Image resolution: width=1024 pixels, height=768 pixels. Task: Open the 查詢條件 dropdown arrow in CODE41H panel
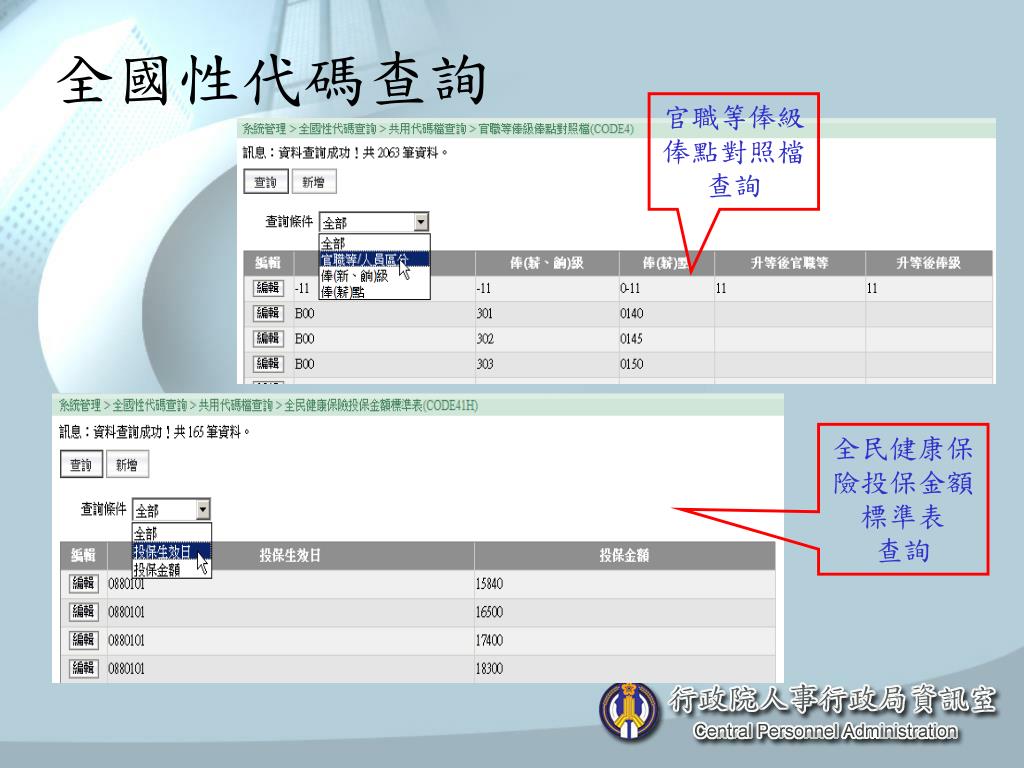[203, 509]
